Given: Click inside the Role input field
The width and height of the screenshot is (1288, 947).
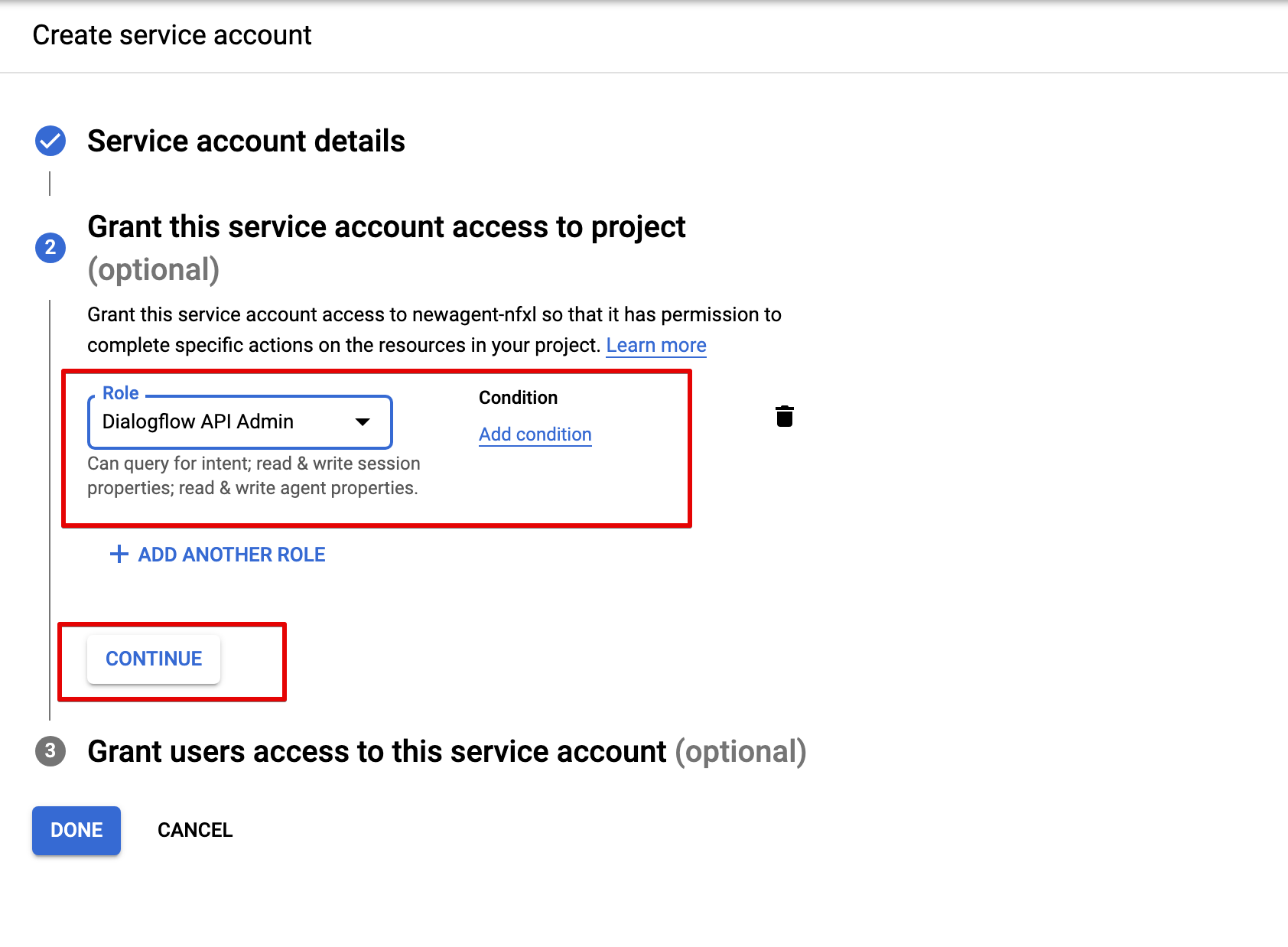Looking at the screenshot, I should click(214, 421).
